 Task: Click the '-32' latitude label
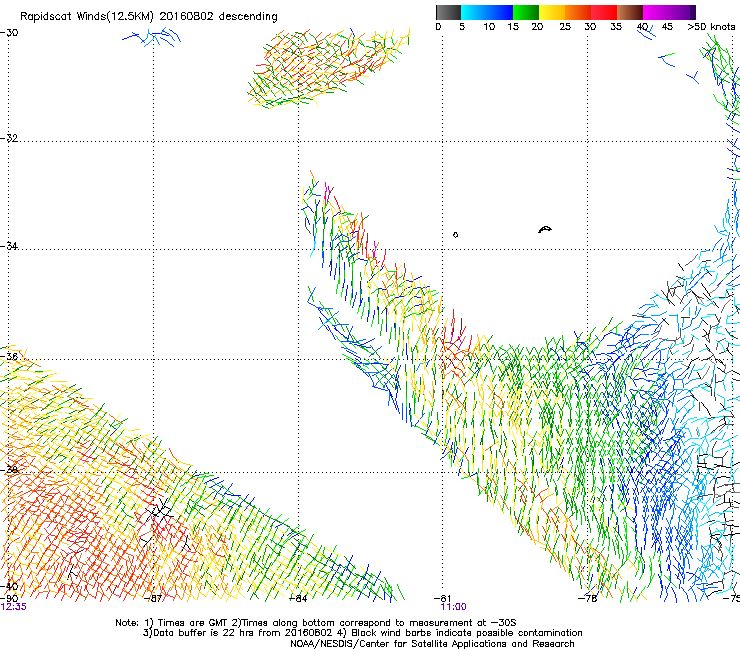tap(9, 138)
